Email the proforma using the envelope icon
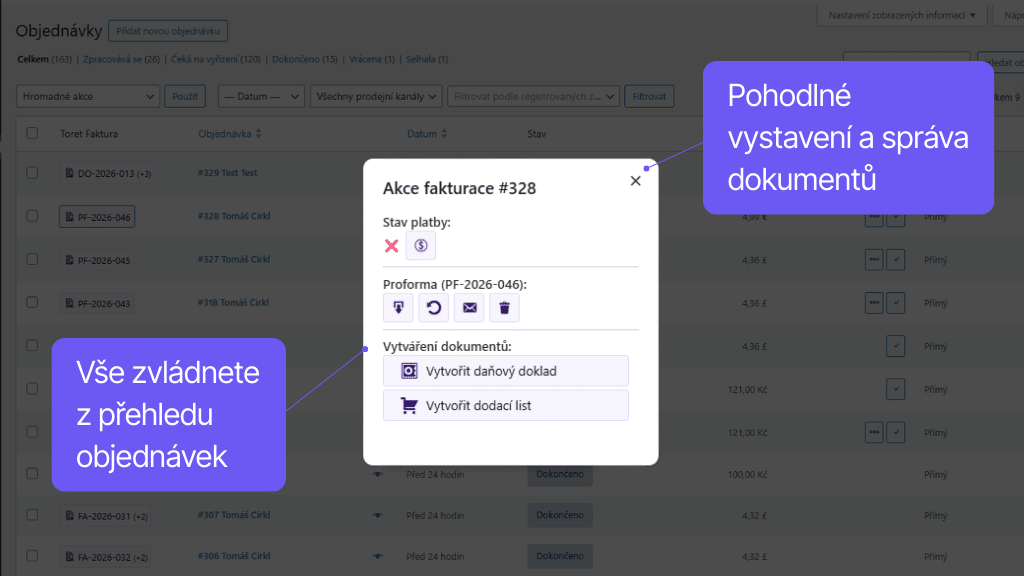1024x576 pixels. point(469,307)
